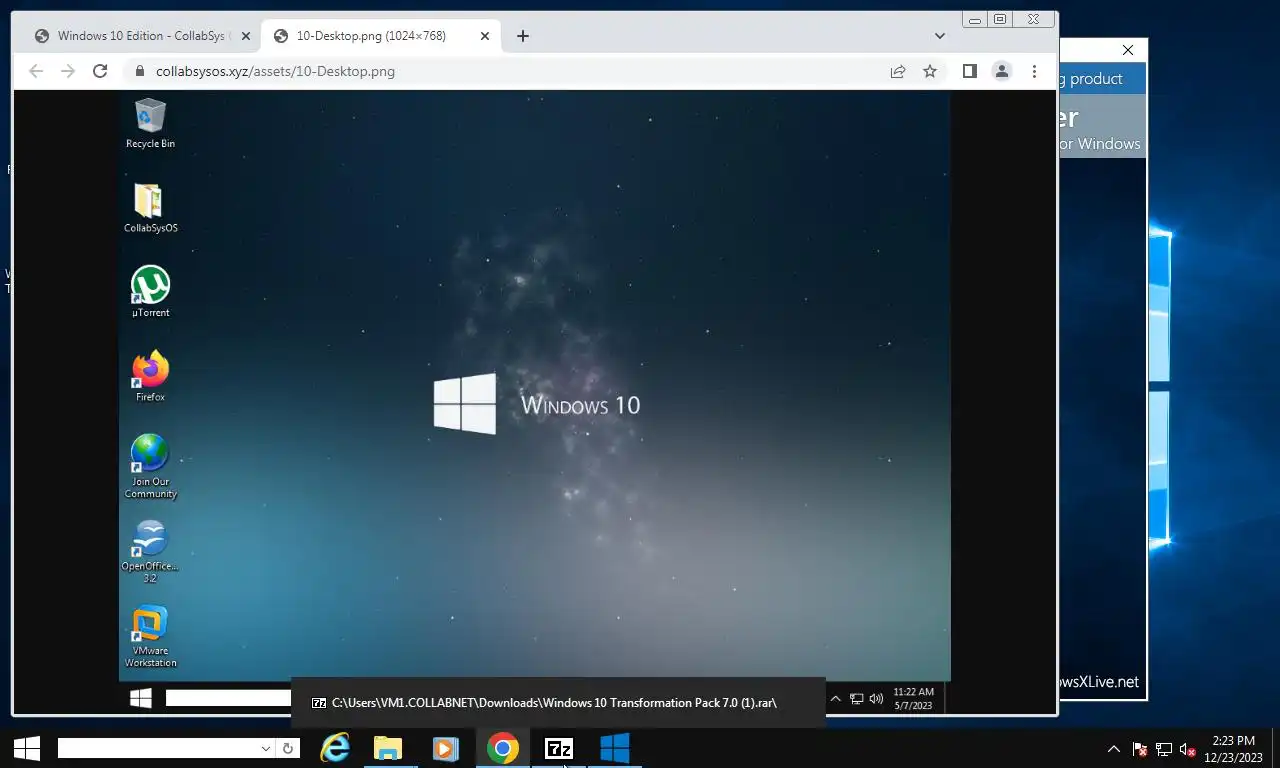This screenshot has width=1280, height=768.
Task: Click the muted volume tray icon
Action: [1188, 749]
